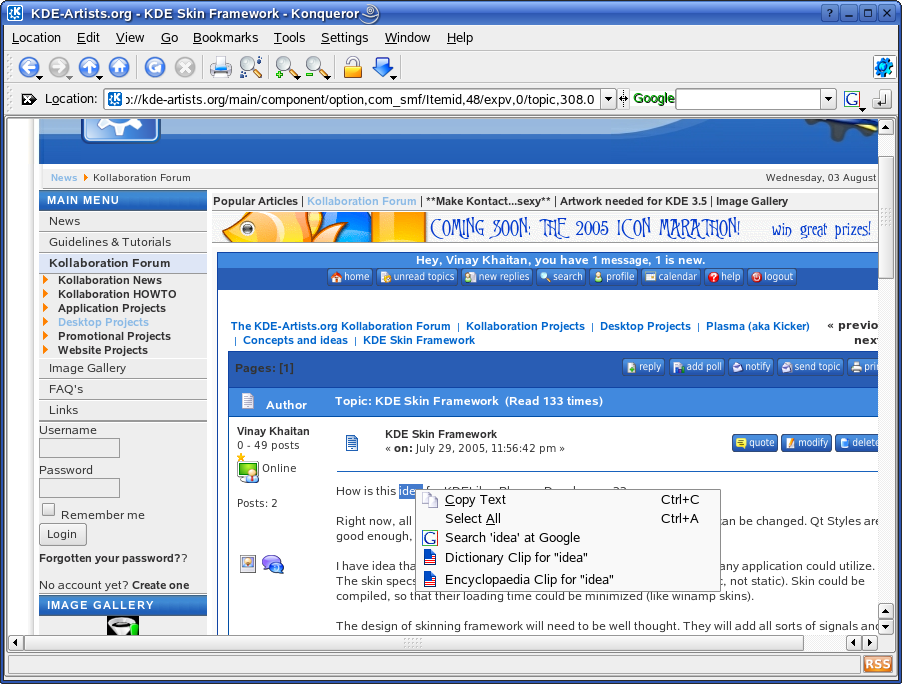Open search provider selection arrow
The image size is (902, 684).
click(x=862, y=109)
